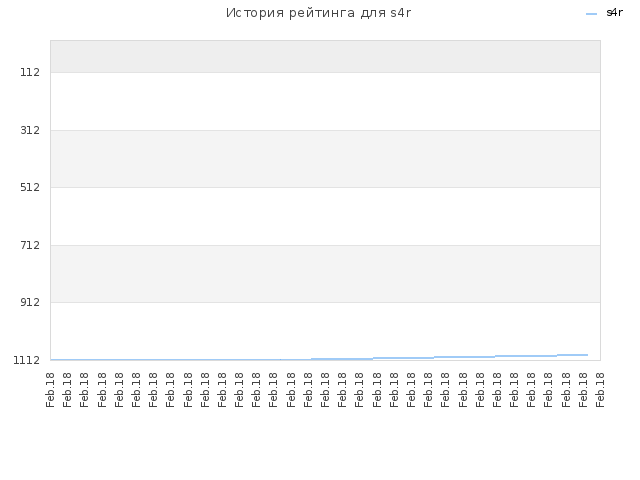Image resolution: width=640 pixels, height=480 pixels.
Task: Click the s4r legend label
Action: pyautogui.click(x=615, y=13)
